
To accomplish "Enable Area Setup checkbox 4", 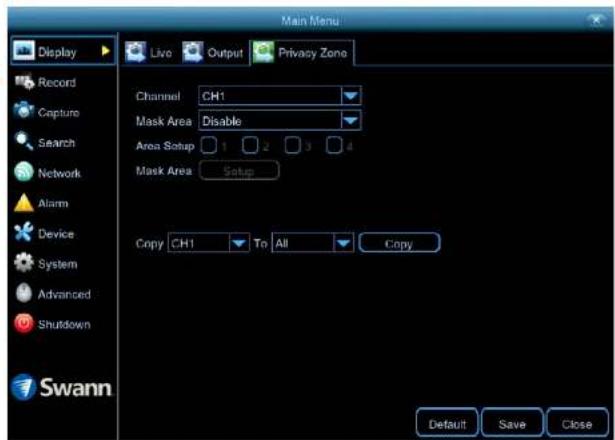I will [x=334, y=145].
